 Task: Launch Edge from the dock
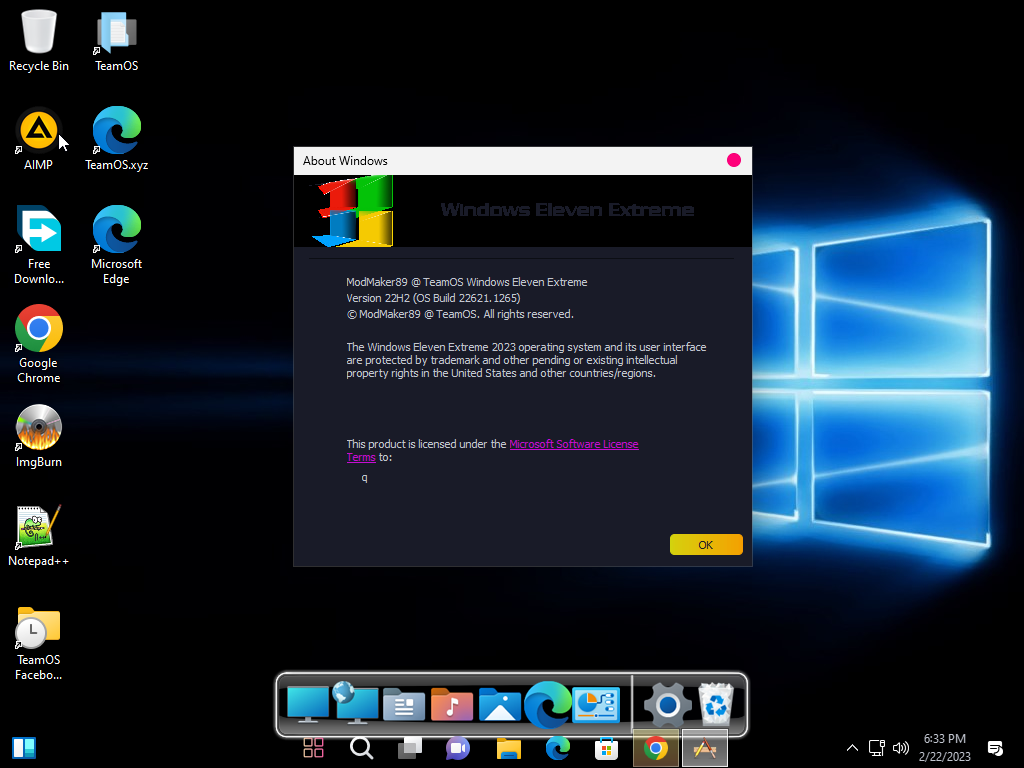(x=547, y=704)
